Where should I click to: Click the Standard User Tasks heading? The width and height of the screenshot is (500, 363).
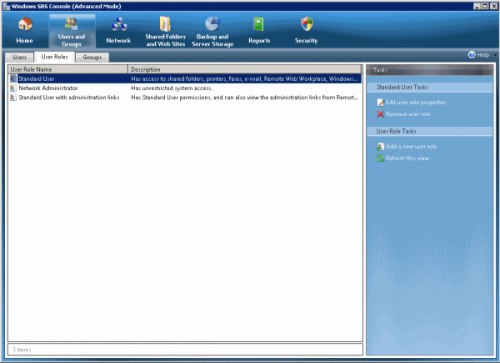402,87
